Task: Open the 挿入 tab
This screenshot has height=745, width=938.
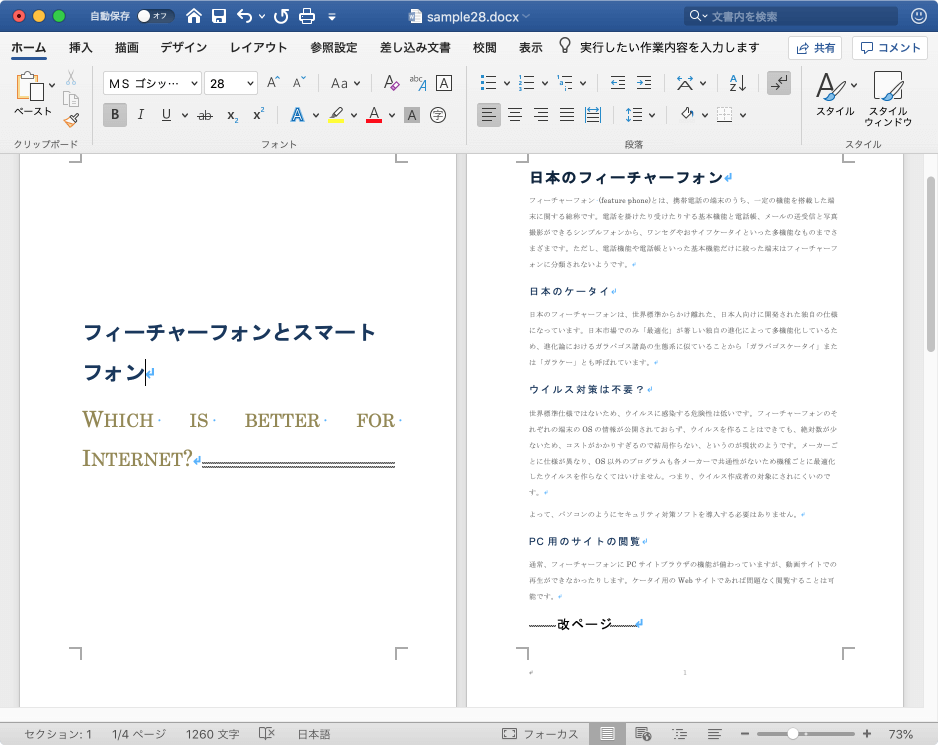Action: (81, 47)
